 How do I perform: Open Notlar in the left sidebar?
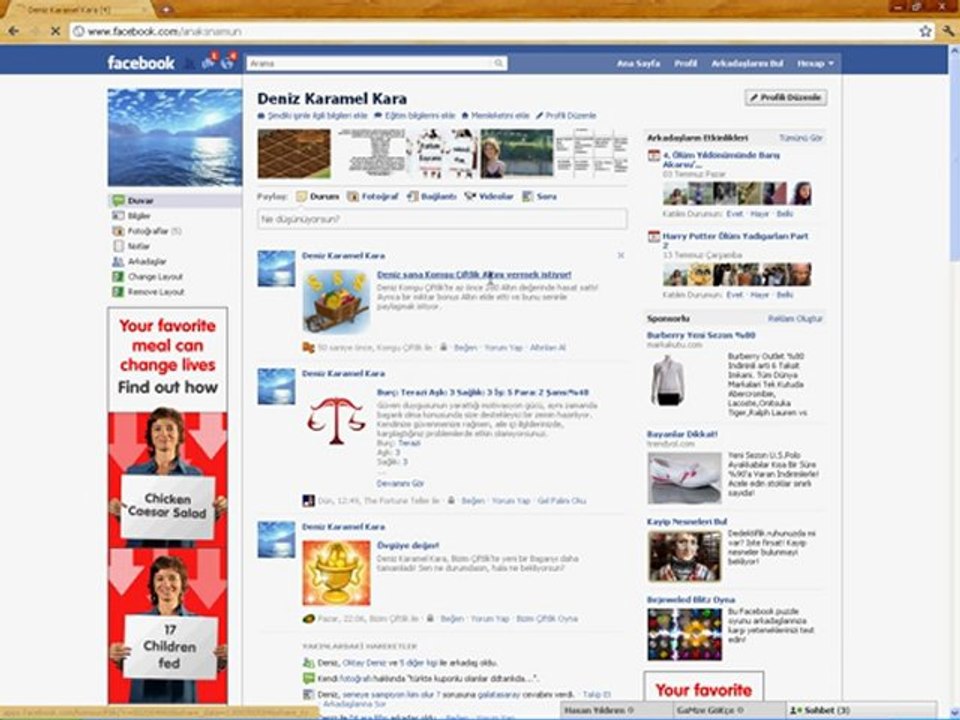(138, 246)
